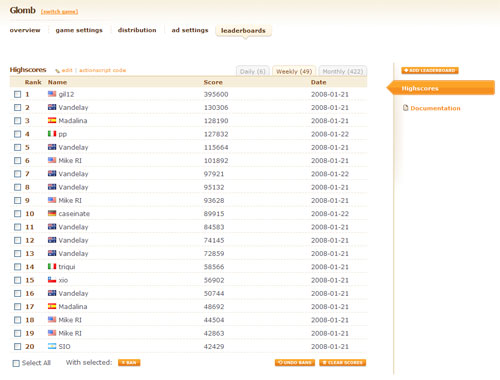Click the Spain flag in rank 17 row
Image resolution: width=500 pixels, height=380 pixels.
[x=52, y=306]
